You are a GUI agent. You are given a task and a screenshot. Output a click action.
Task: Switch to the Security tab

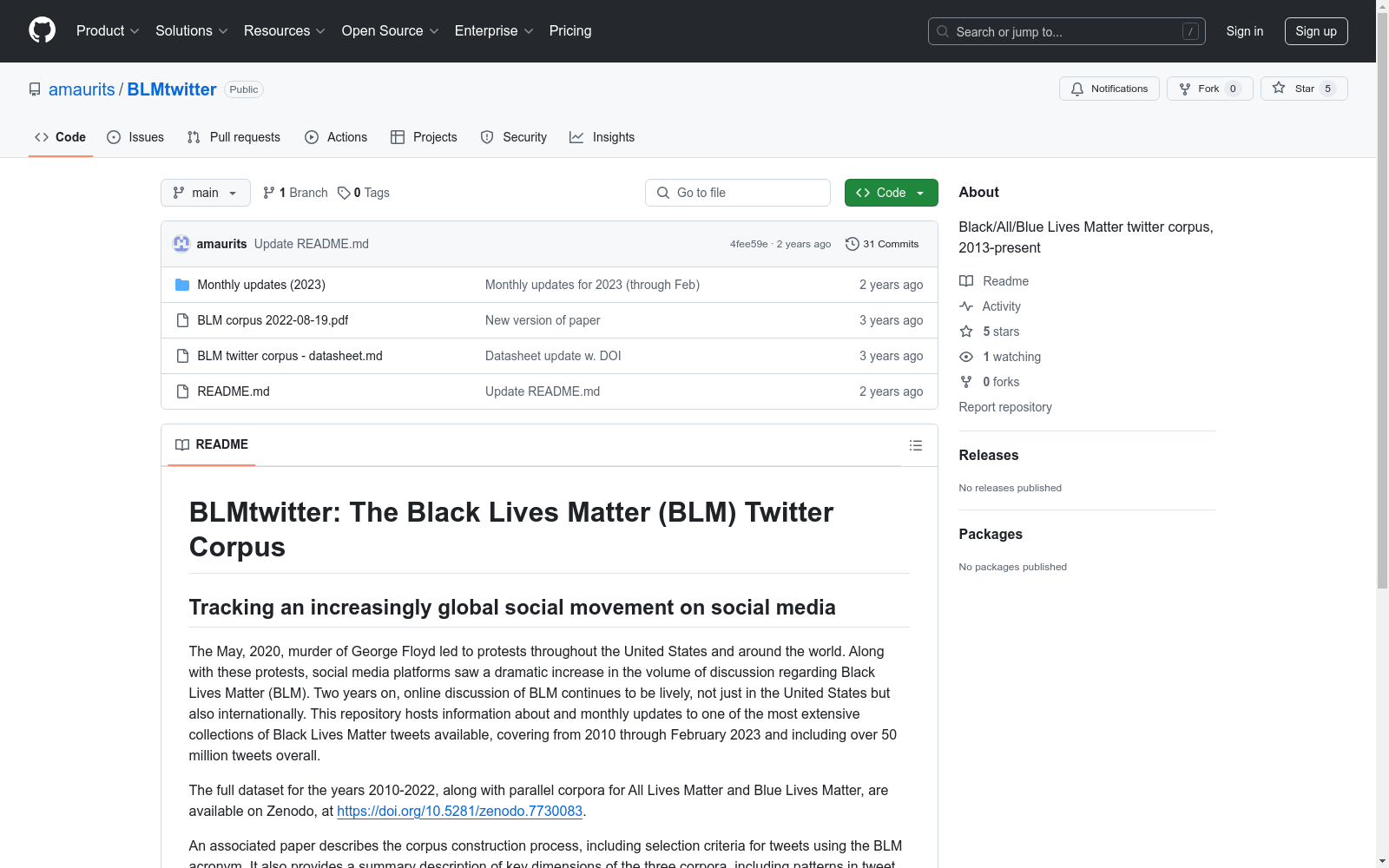(x=514, y=137)
